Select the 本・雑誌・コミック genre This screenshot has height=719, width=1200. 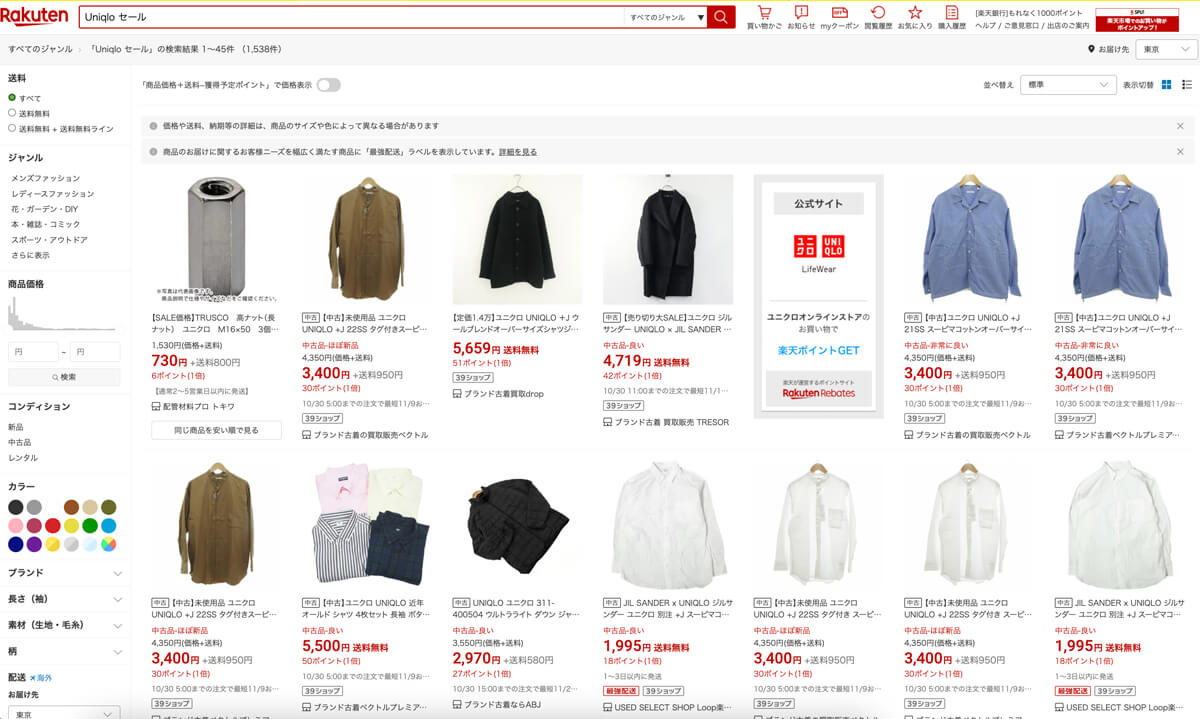(x=46, y=224)
